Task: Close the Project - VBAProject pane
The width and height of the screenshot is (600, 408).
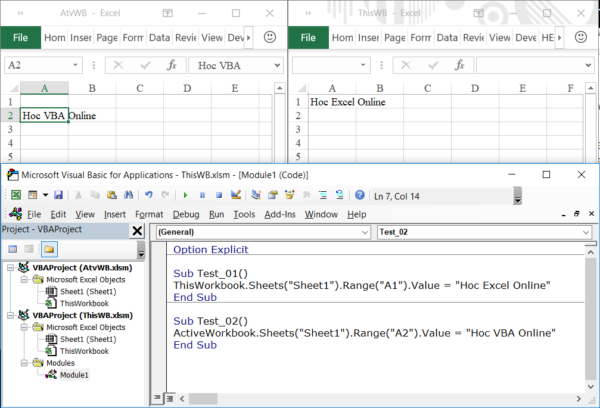Action: 137,230
